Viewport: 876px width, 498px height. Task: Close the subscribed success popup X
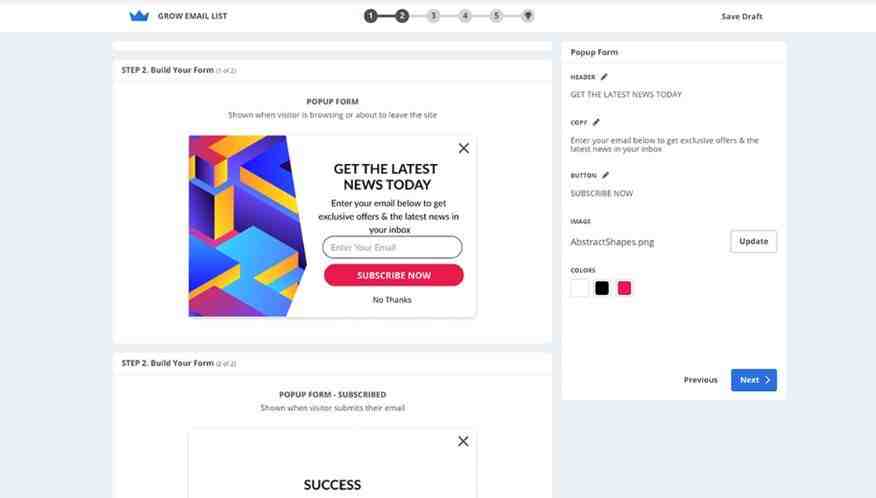(463, 441)
